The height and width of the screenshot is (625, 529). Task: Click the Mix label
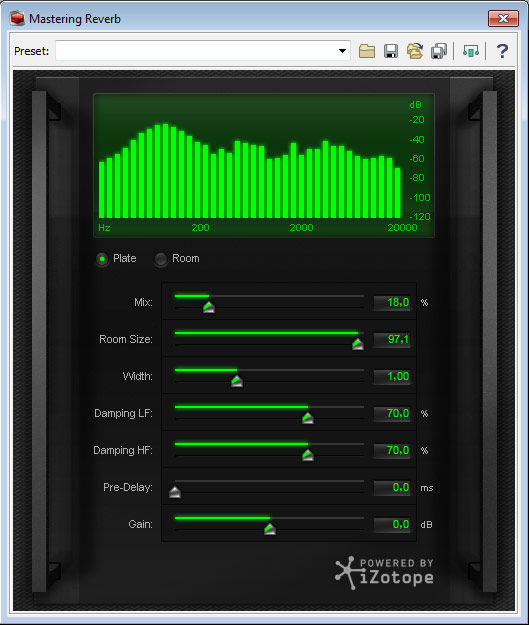(x=143, y=303)
